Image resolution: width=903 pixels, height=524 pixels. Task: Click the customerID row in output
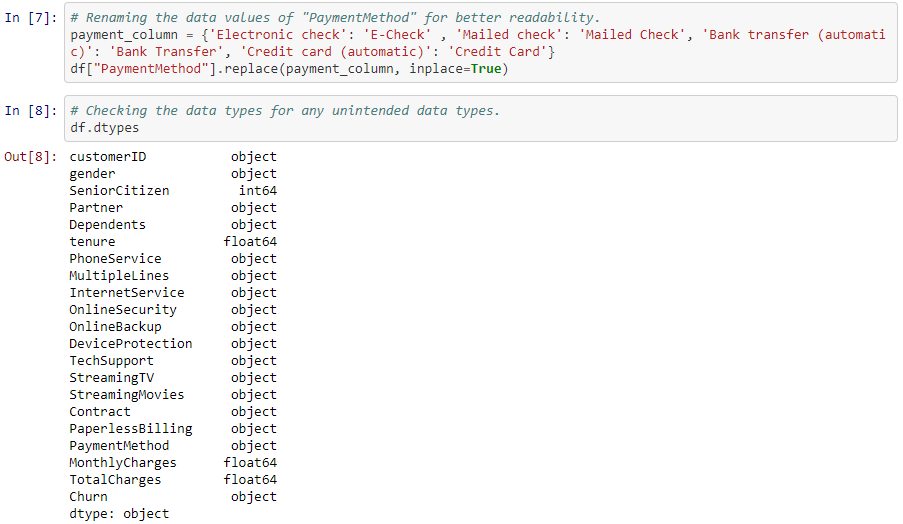pos(108,157)
